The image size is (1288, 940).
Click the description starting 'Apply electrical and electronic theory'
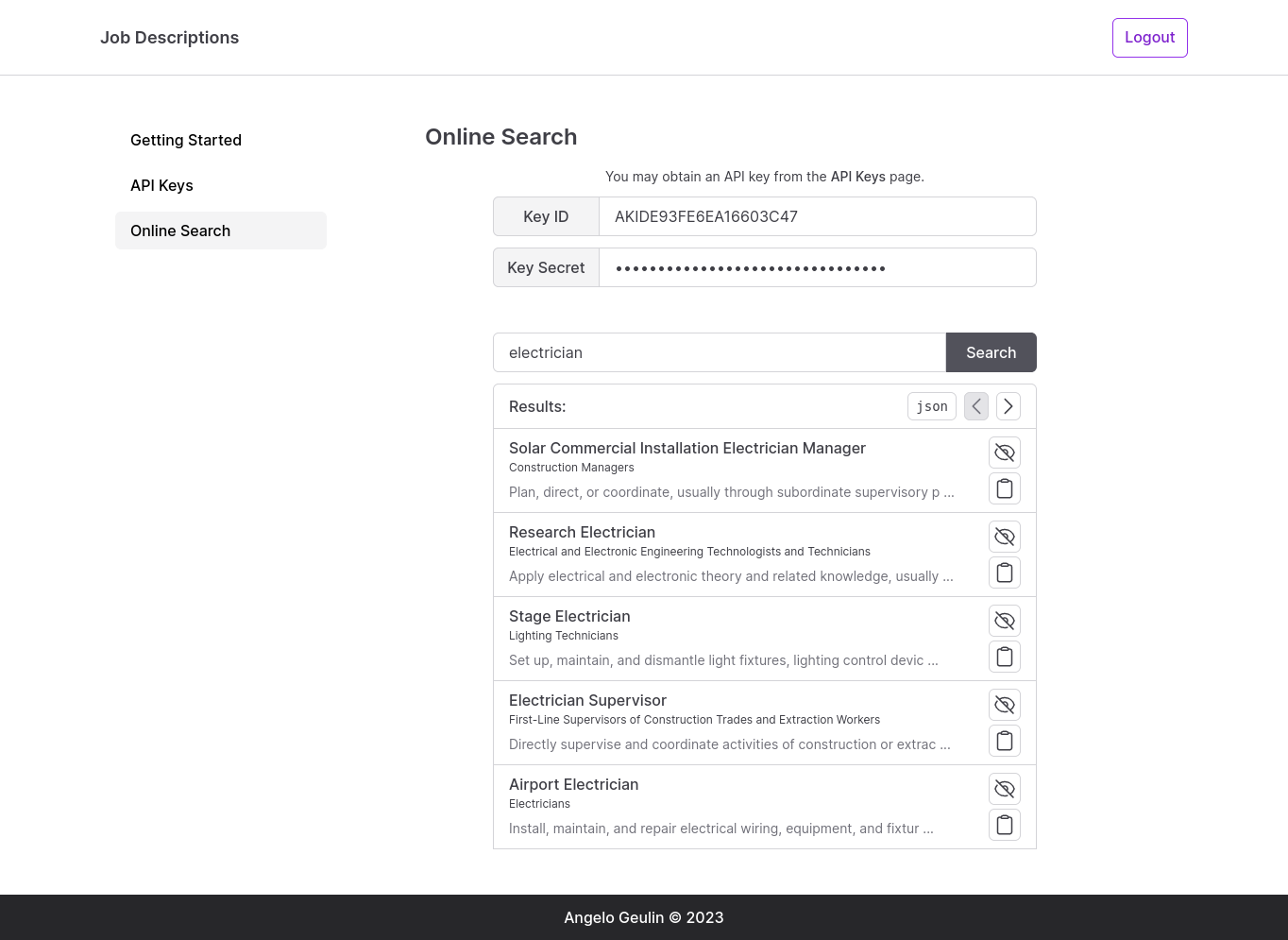coord(731,576)
